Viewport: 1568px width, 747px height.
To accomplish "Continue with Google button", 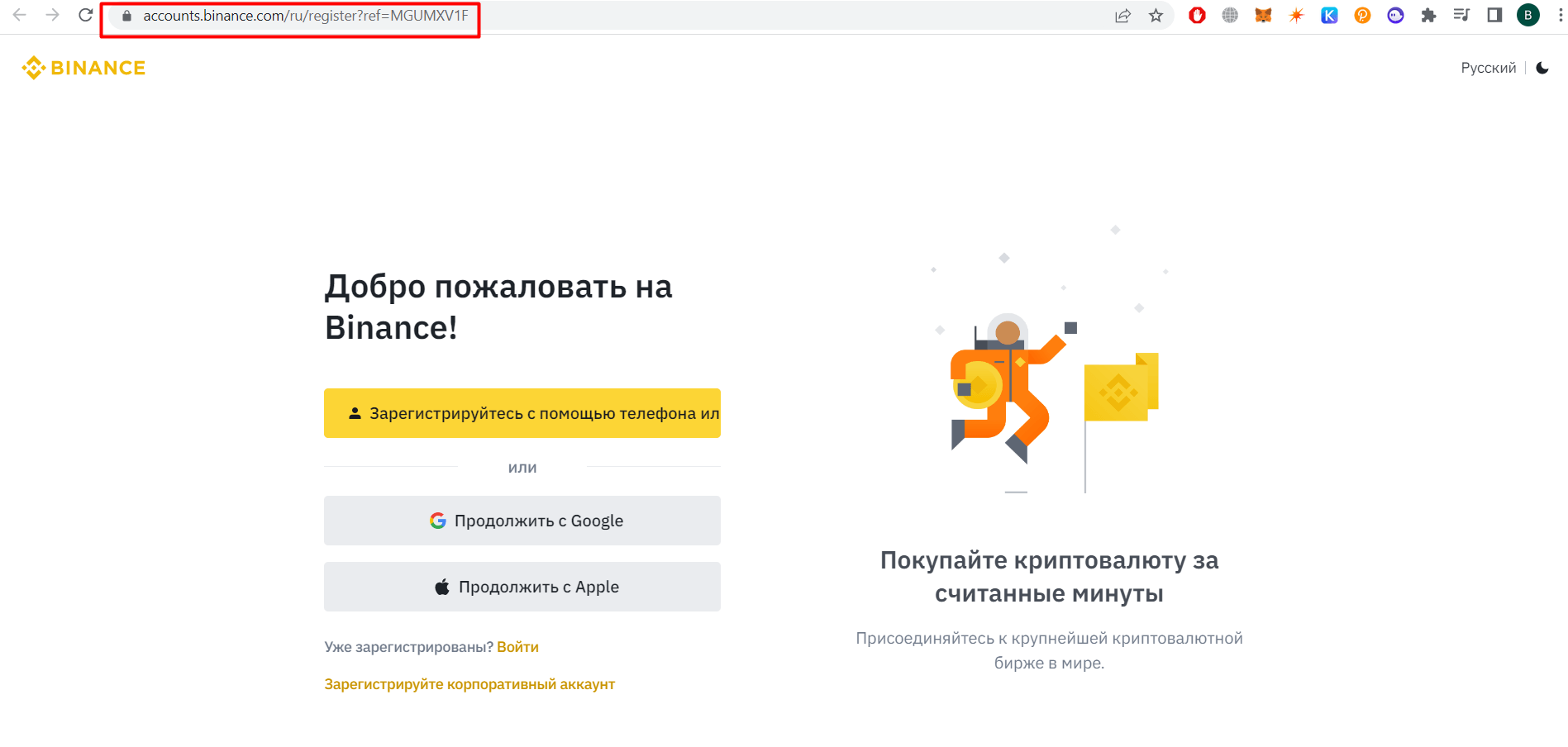I will point(522,521).
